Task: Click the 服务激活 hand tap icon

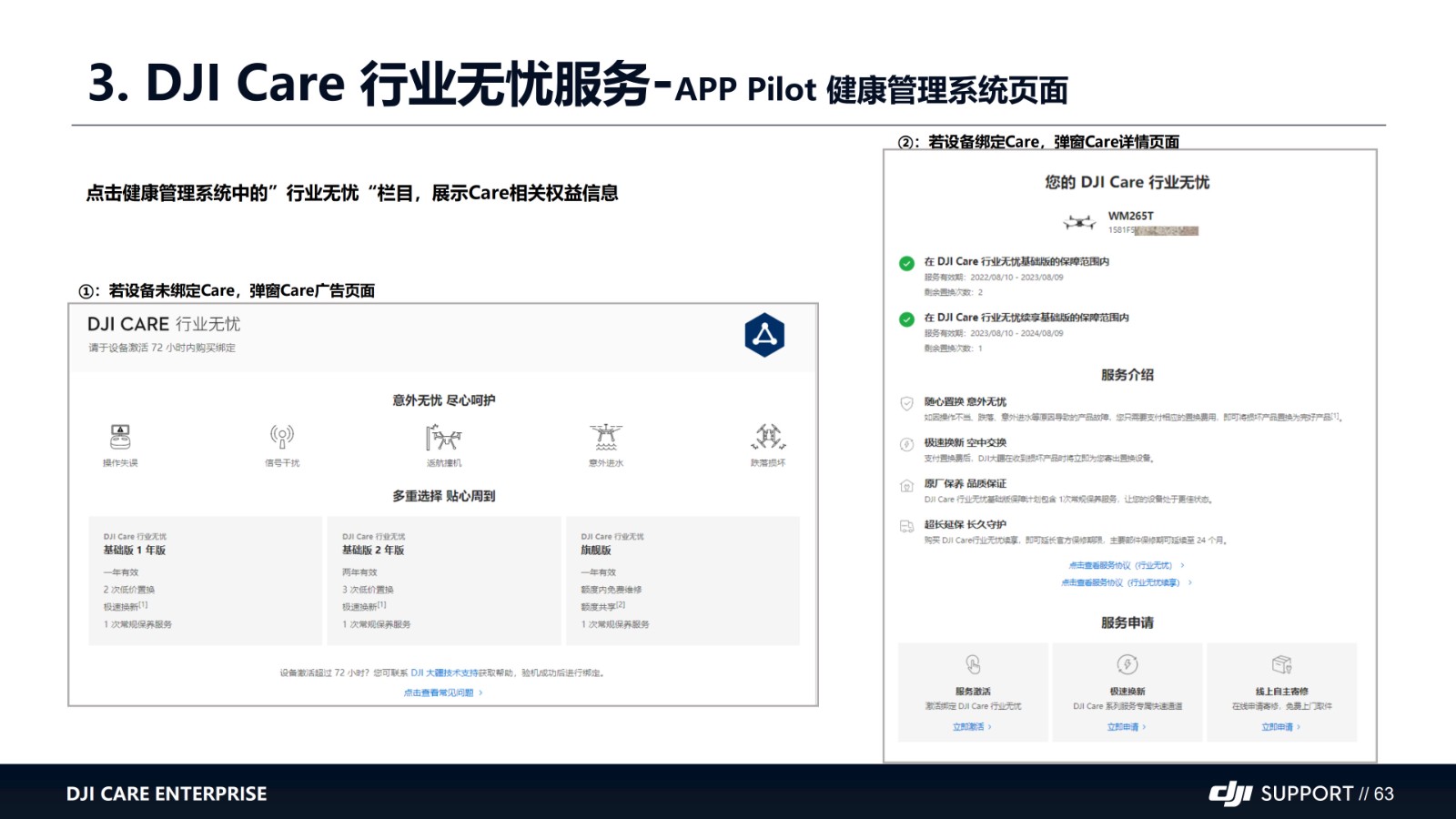Action: point(973,664)
